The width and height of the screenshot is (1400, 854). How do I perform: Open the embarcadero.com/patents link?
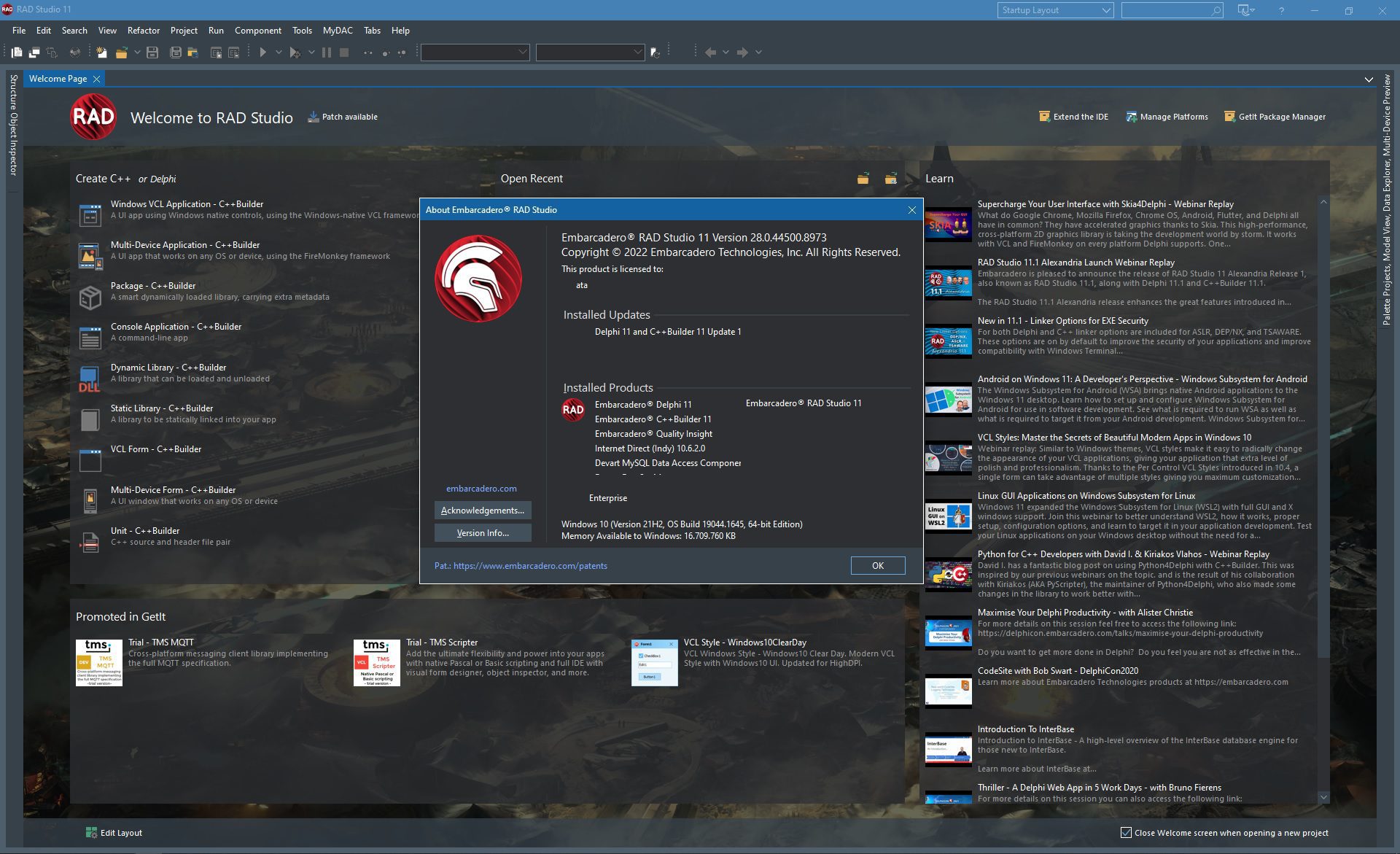tap(530, 566)
